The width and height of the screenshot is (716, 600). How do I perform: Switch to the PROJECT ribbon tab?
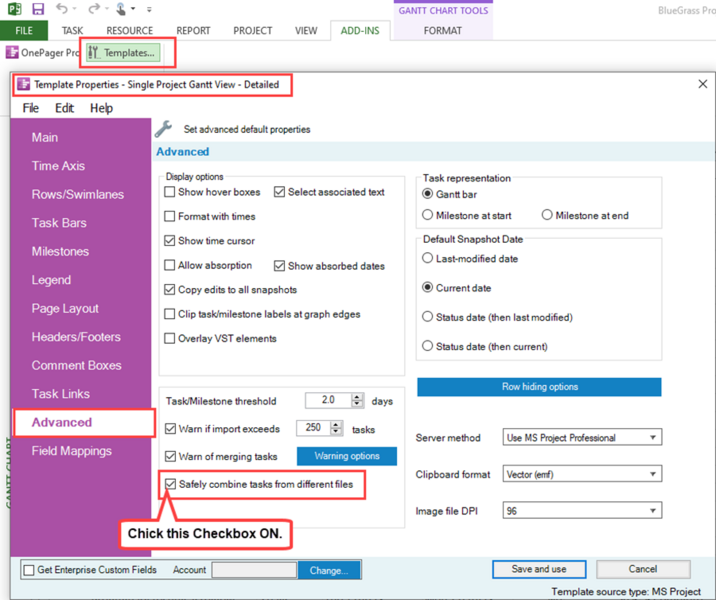(x=253, y=31)
